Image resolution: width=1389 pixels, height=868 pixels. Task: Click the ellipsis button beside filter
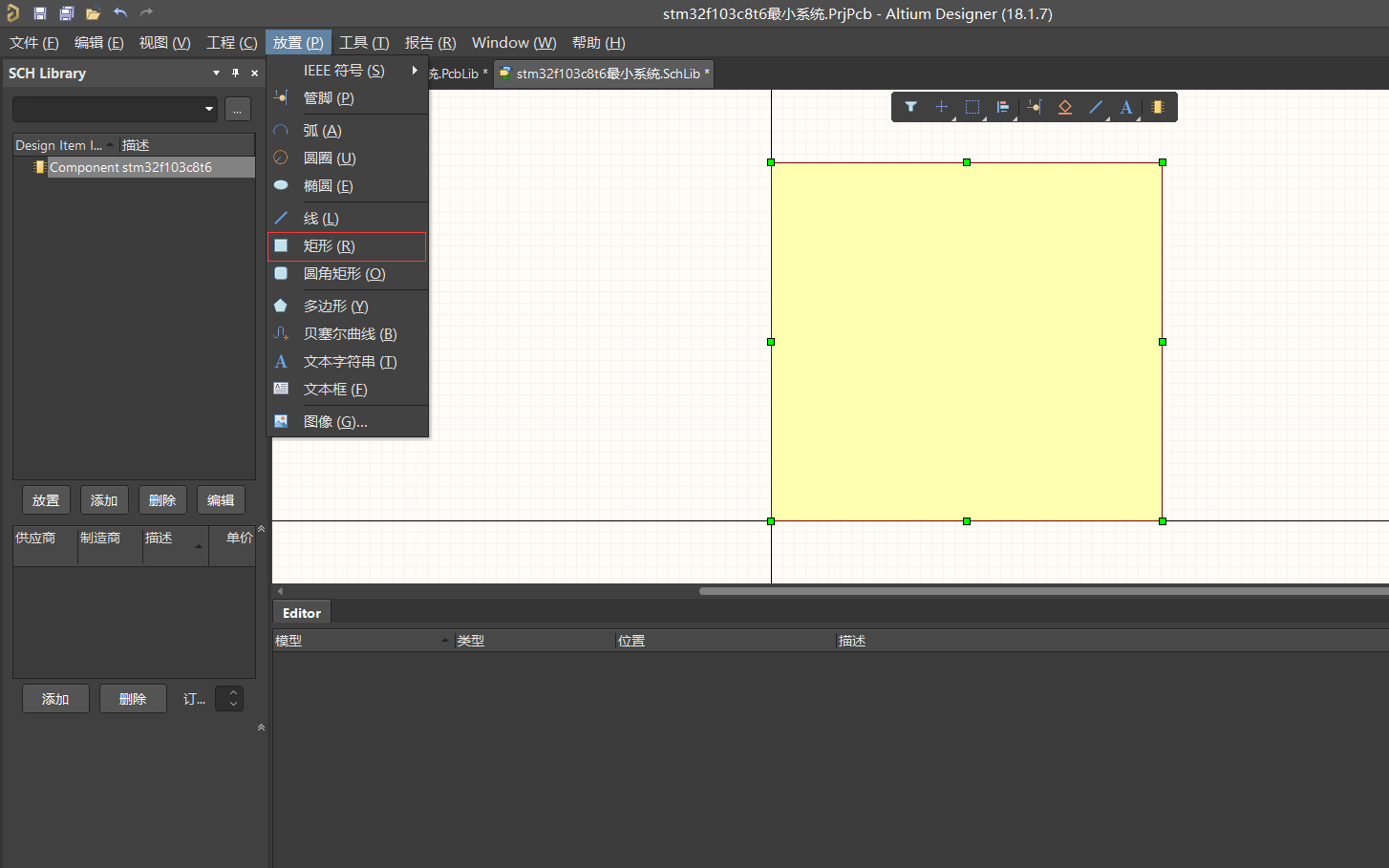(238, 109)
